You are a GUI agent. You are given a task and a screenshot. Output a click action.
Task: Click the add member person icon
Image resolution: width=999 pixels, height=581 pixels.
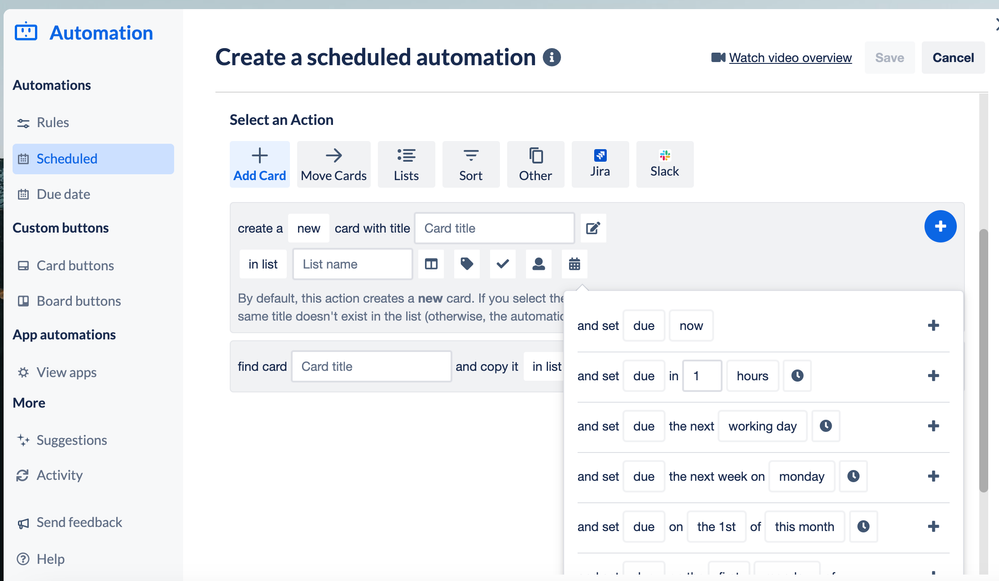coord(538,264)
